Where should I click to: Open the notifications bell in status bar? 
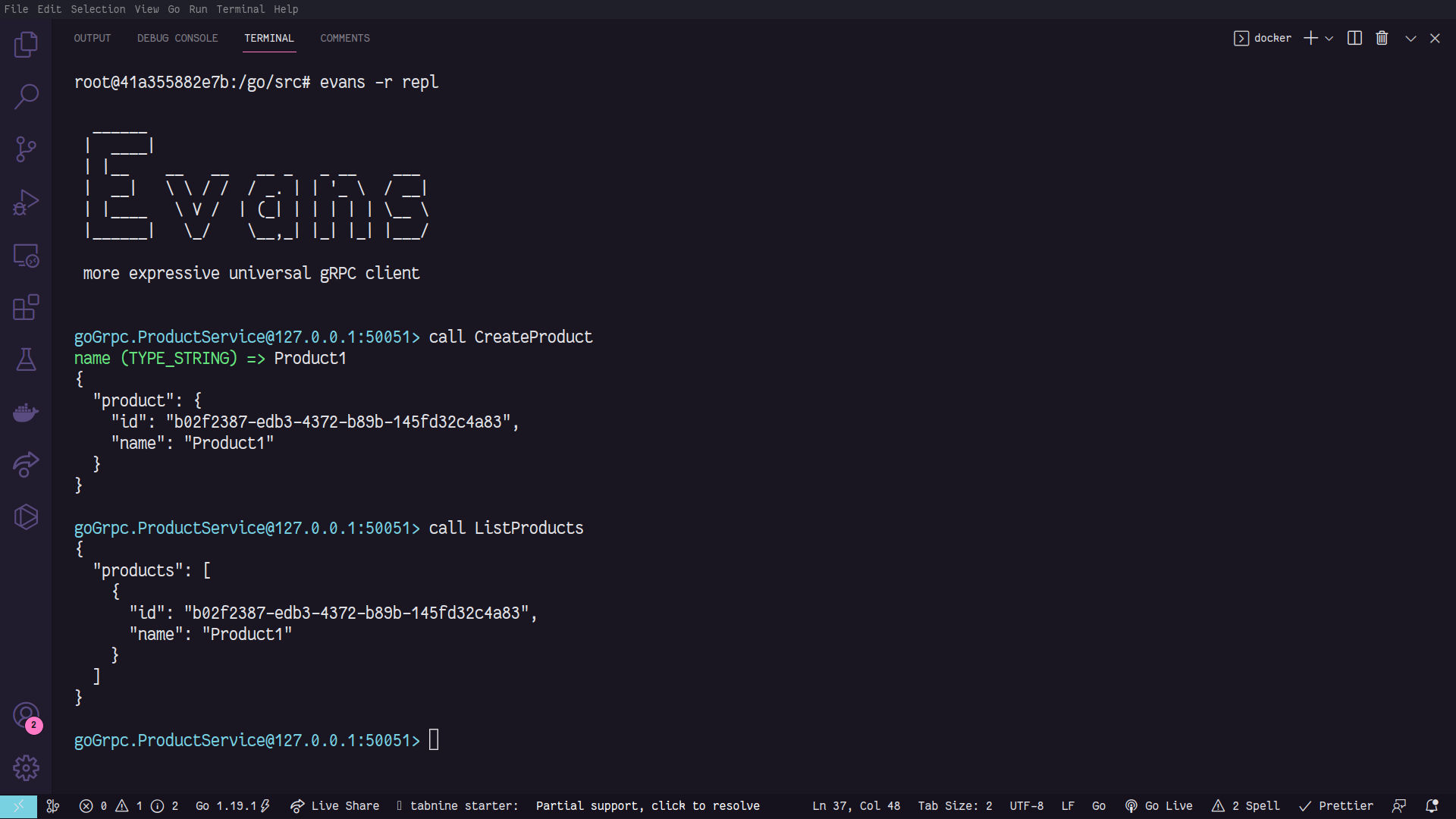pos(1432,806)
